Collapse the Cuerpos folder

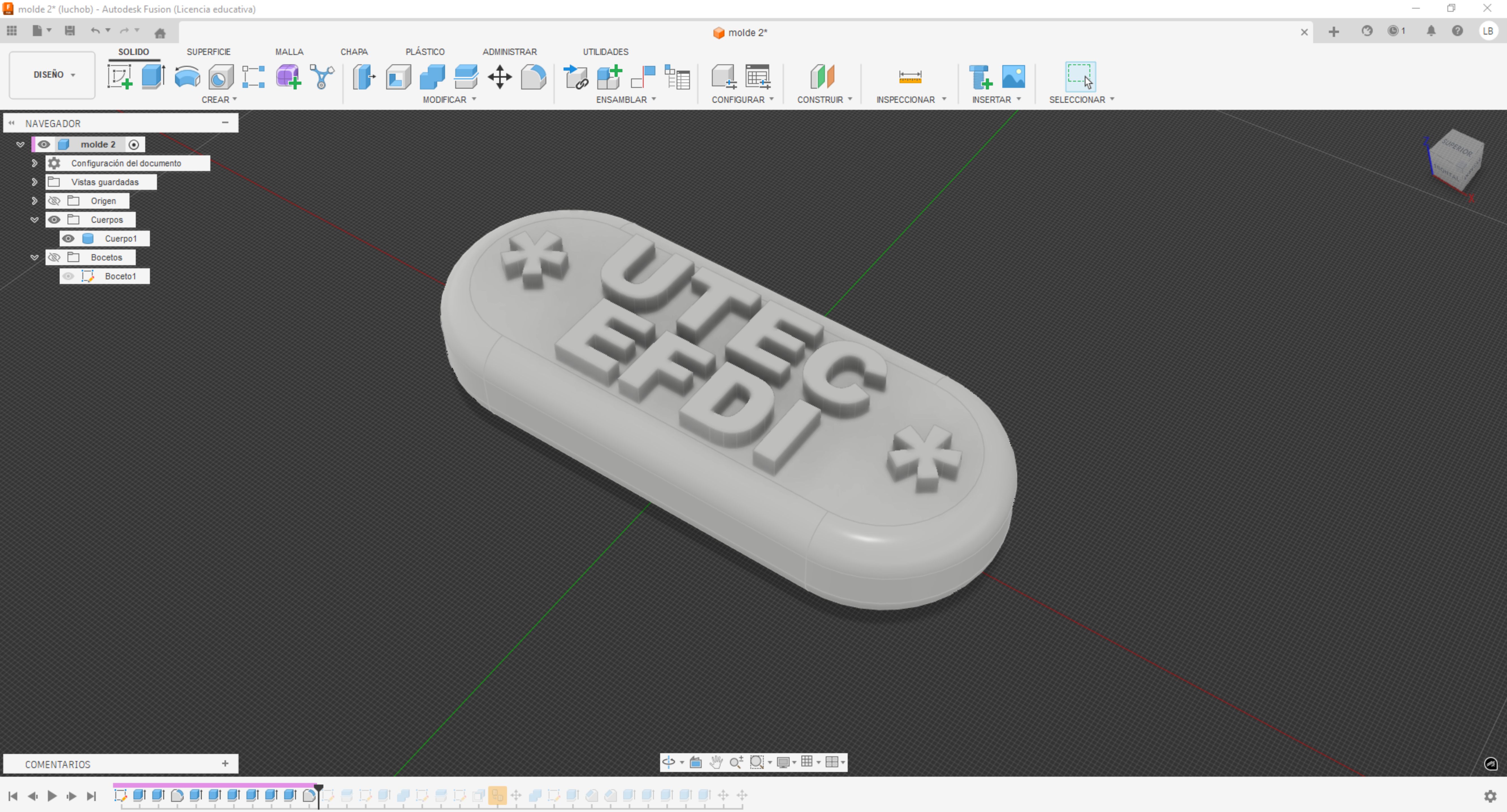click(34, 220)
